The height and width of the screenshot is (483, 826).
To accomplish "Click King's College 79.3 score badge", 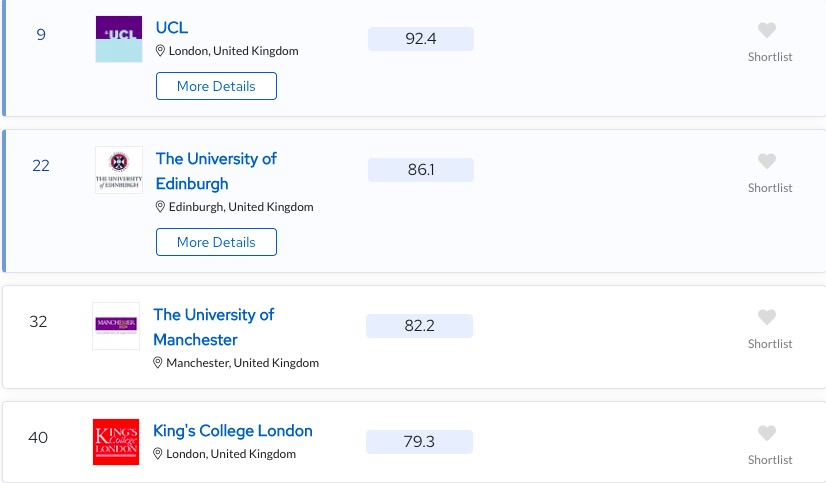I will pos(419,441).
